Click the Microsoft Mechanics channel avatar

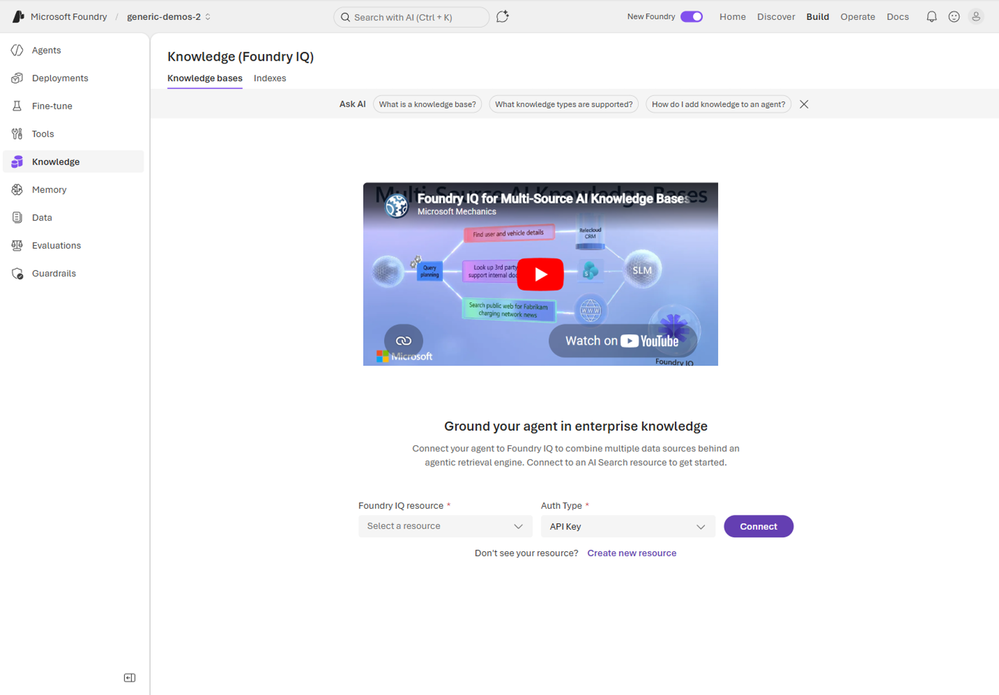pos(397,205)
